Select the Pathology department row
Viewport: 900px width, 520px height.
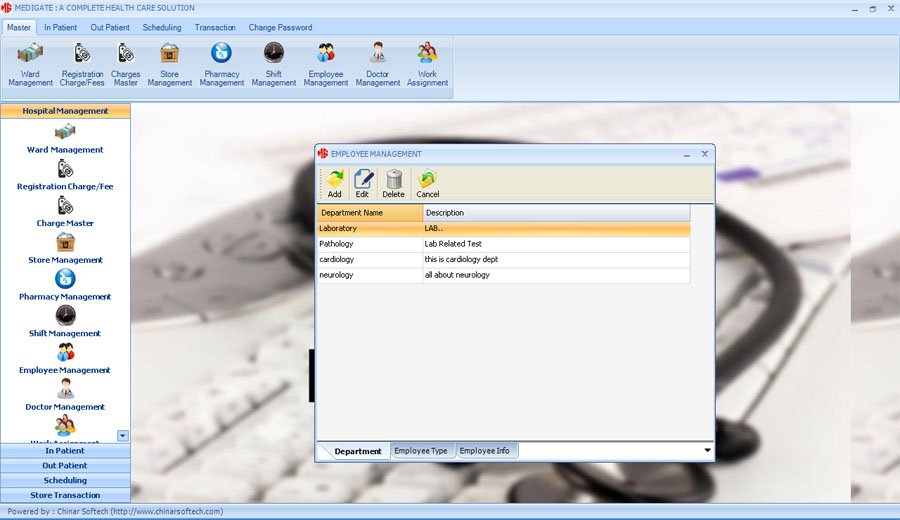[503, 244]
